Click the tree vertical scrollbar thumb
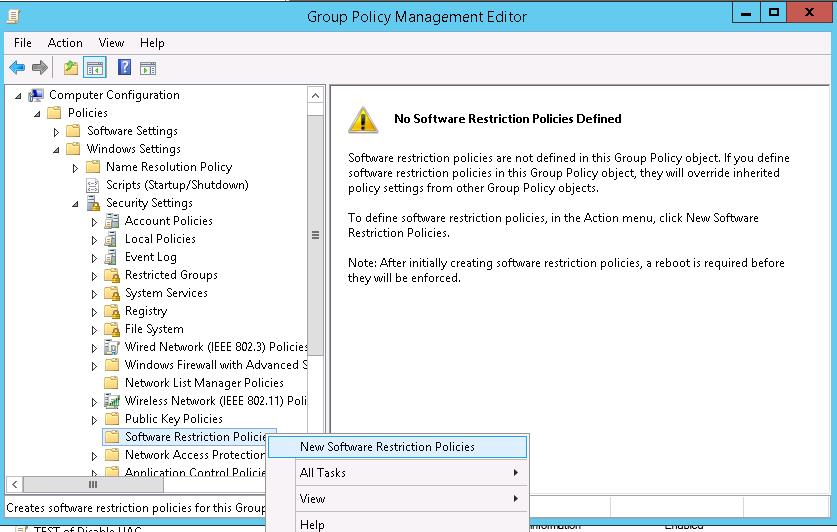The height and width of the screenshot is (532, 837). pyautogui.click(x=315, y=235)
